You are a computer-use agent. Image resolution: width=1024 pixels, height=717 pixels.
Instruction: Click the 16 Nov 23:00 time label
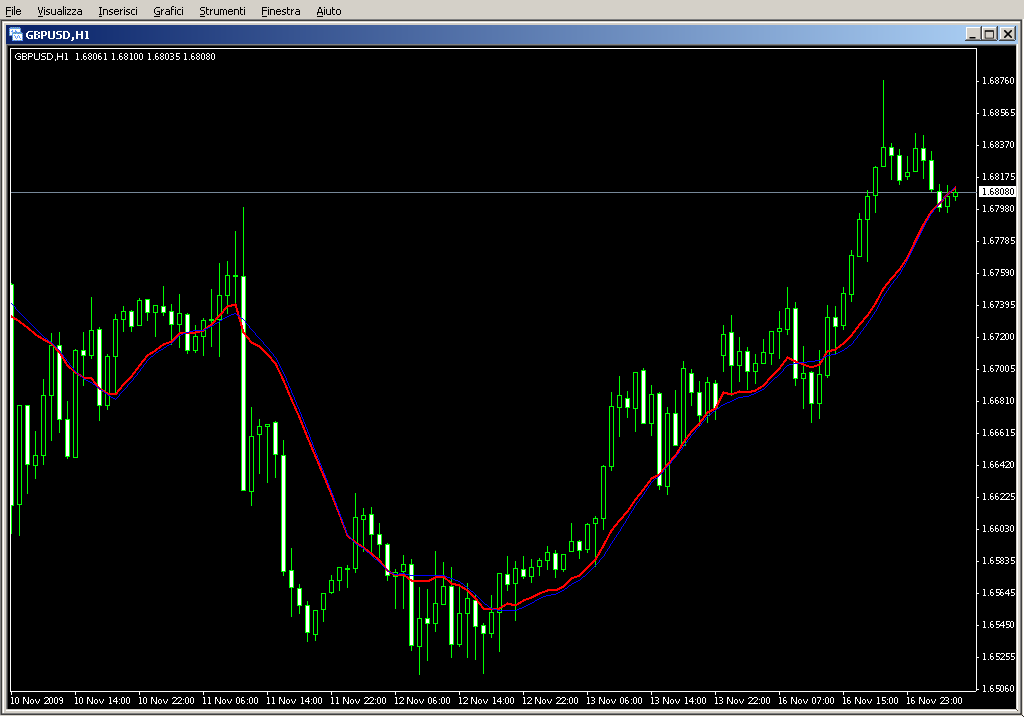pyautogui.click(x=935, y=701)
